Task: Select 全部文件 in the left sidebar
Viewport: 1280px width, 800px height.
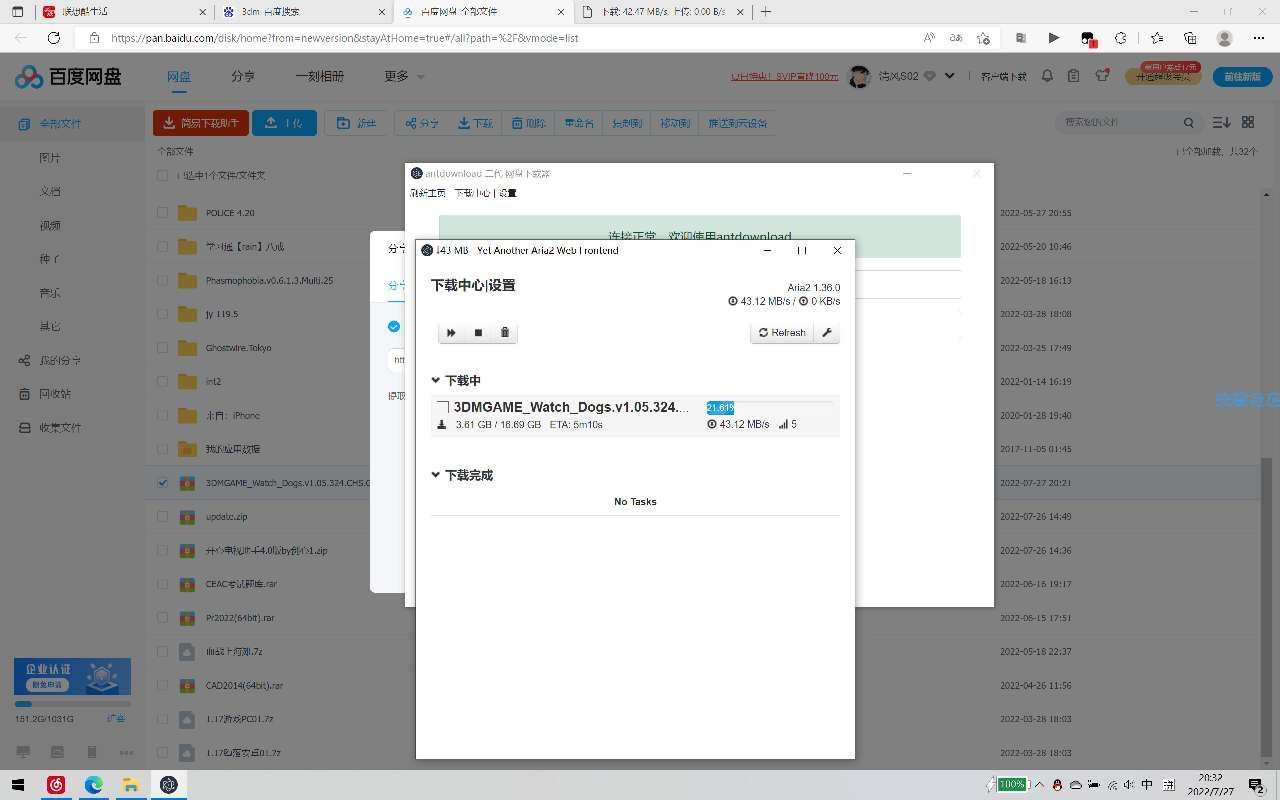Action: 72,124
